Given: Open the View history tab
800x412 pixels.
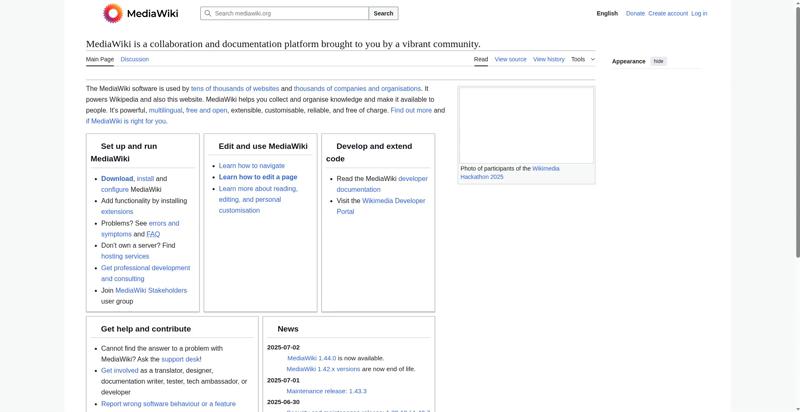Looking at the screenshot, I should [549, 59].
